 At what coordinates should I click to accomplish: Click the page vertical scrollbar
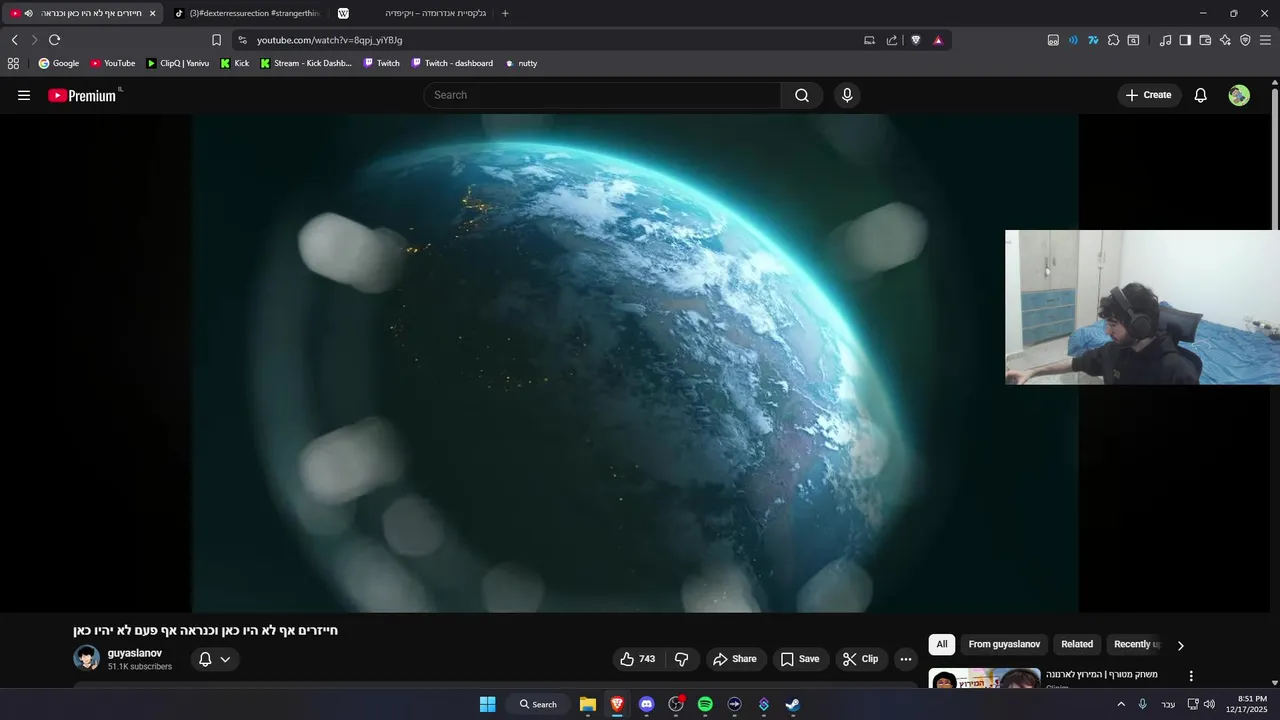pos(1275,160)
